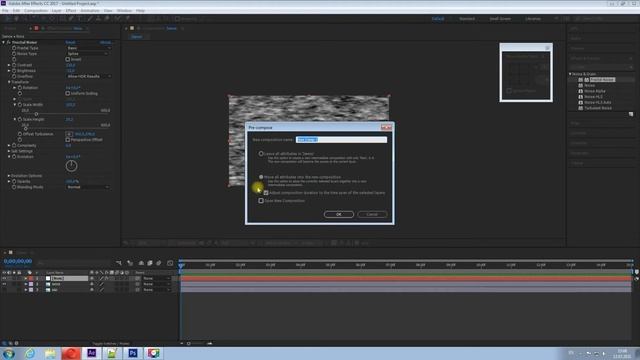This screenshot has width=640, height=360.
Task: Open the Window menu
Action: [x=124, y=11]
